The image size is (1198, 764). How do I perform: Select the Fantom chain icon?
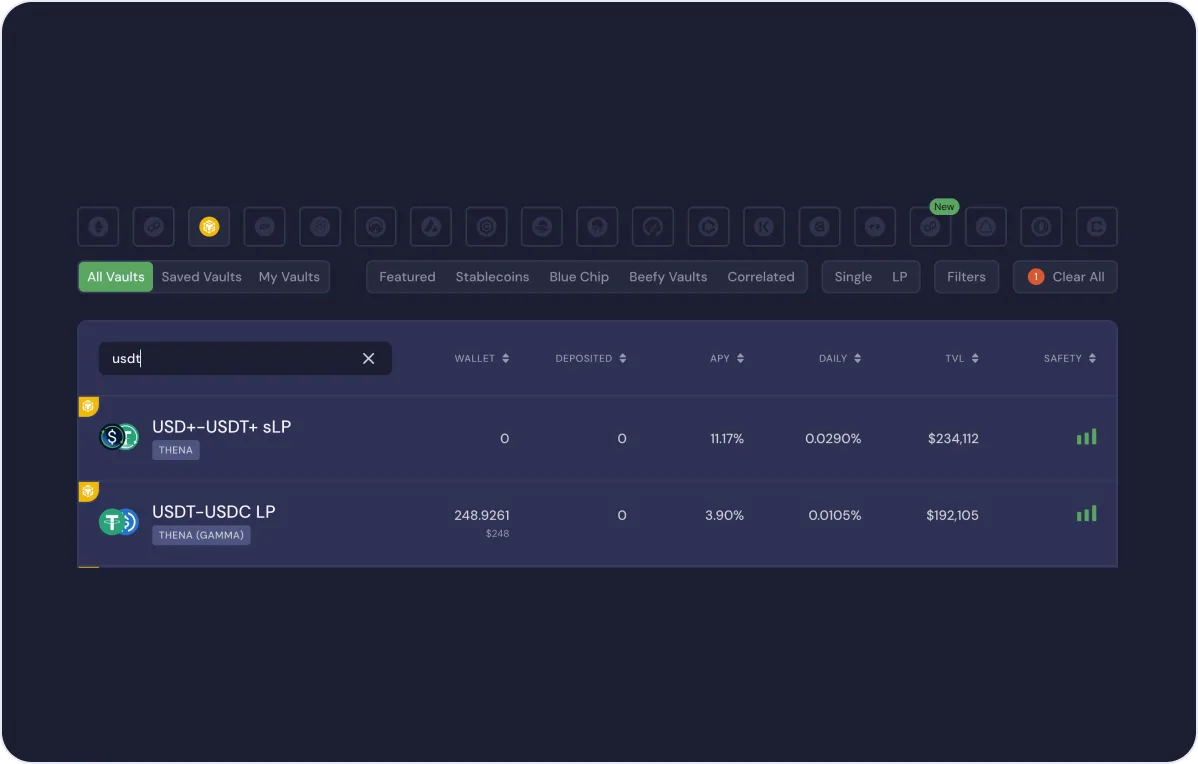[x=320, y=227]
